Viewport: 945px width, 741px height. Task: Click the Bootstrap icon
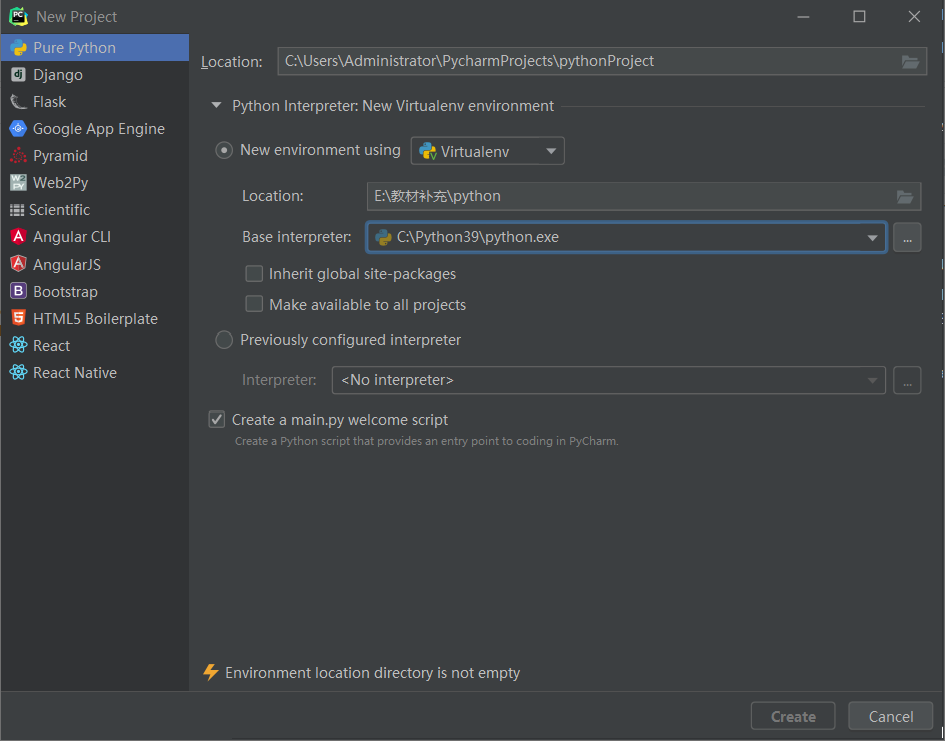pyautogui.click(x=19, y=291)
